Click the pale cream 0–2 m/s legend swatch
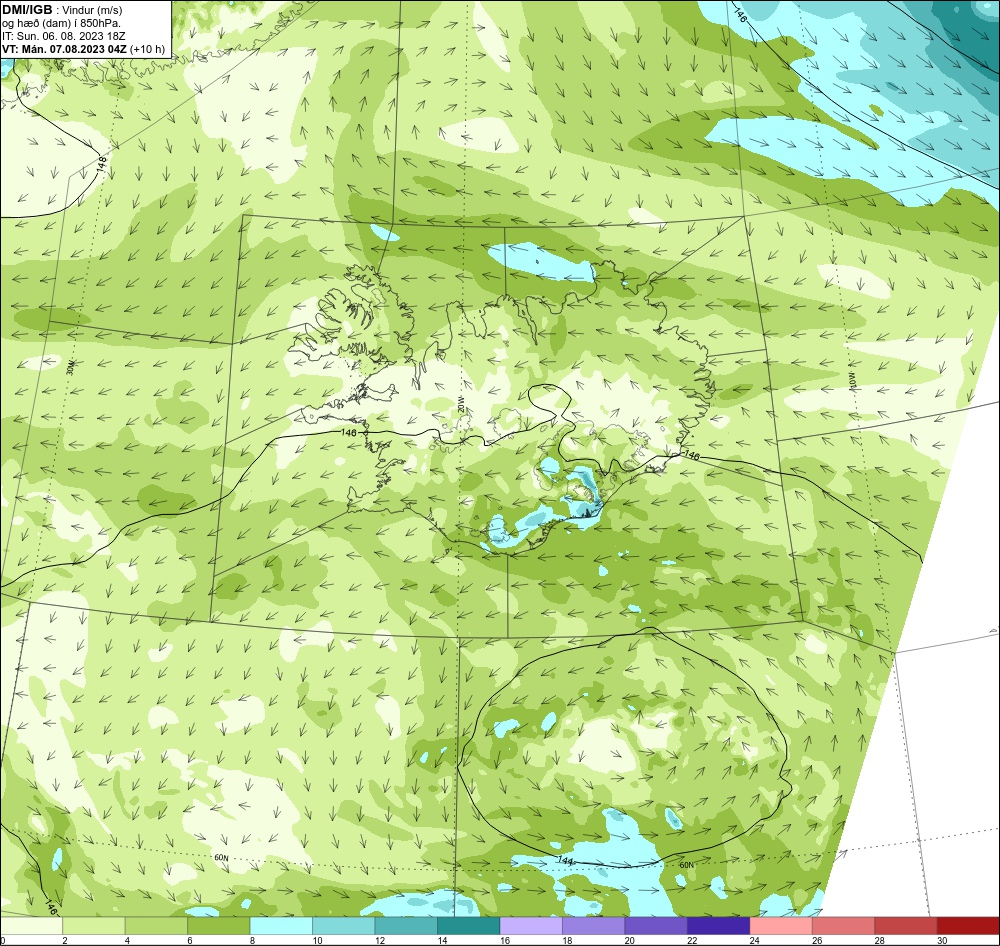The image size is (1000, 946). coord(32,926)
